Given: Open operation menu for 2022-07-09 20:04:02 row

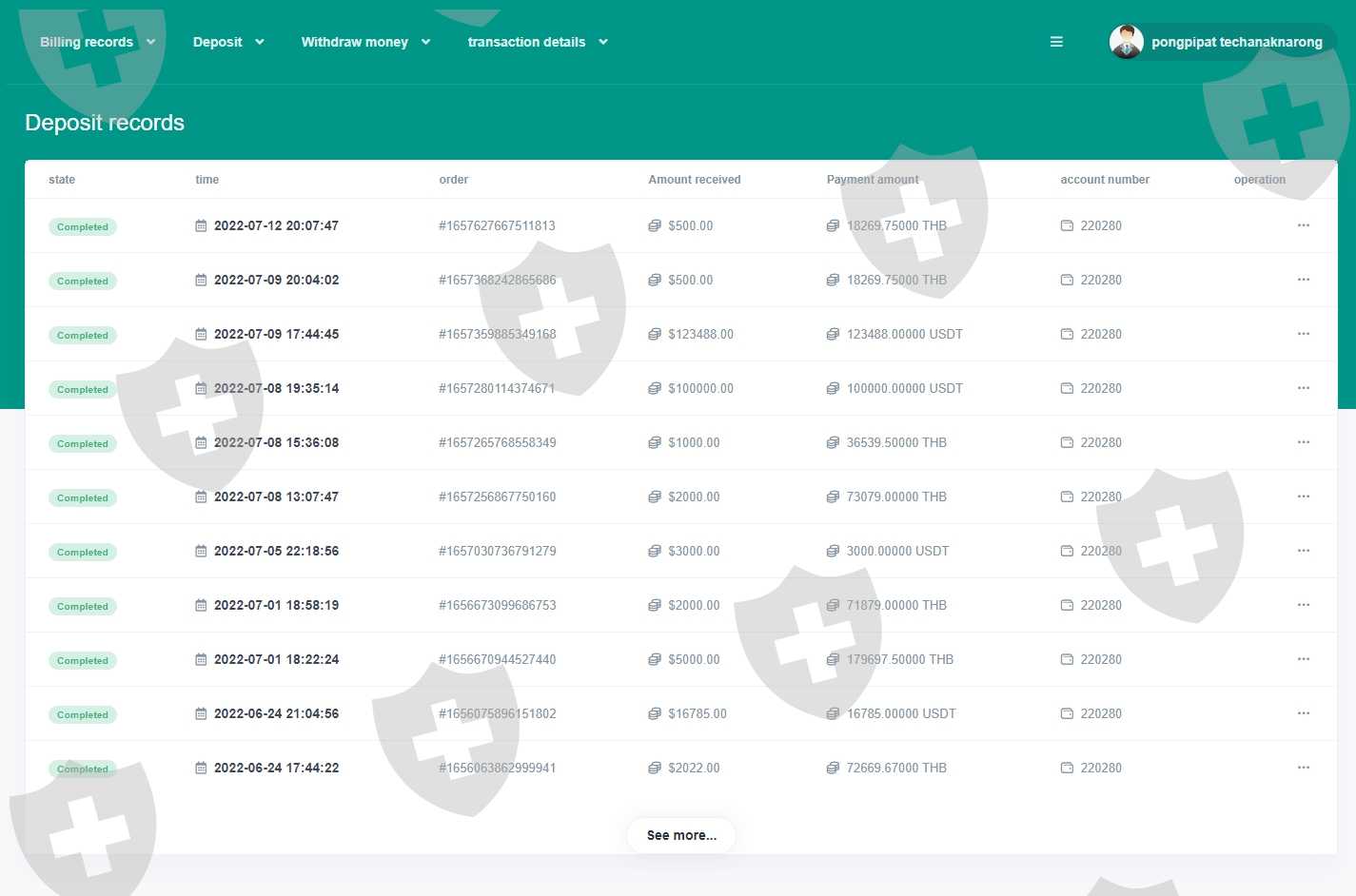Looking at the screenshot, I should click(x=1304, y=280).
